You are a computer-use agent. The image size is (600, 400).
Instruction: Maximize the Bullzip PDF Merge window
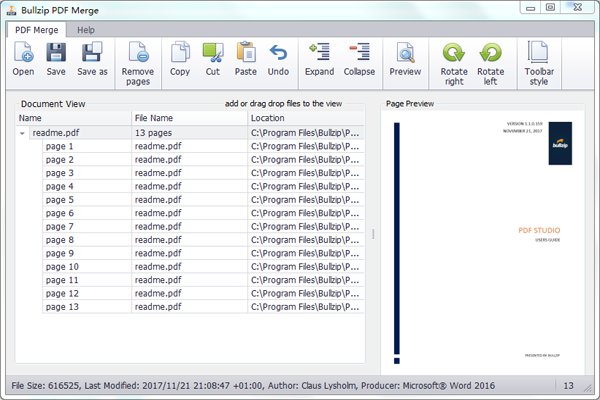point(550,8)
